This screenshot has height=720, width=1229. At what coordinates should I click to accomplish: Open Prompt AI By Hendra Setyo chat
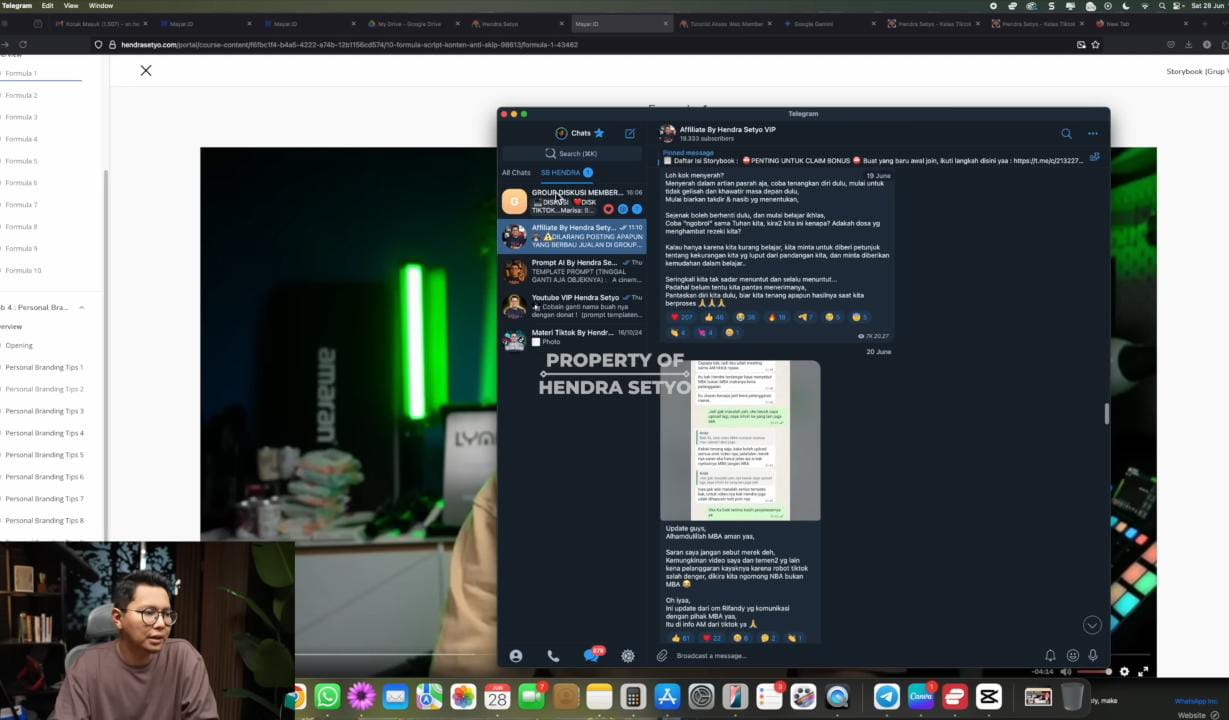click(572, 271)
